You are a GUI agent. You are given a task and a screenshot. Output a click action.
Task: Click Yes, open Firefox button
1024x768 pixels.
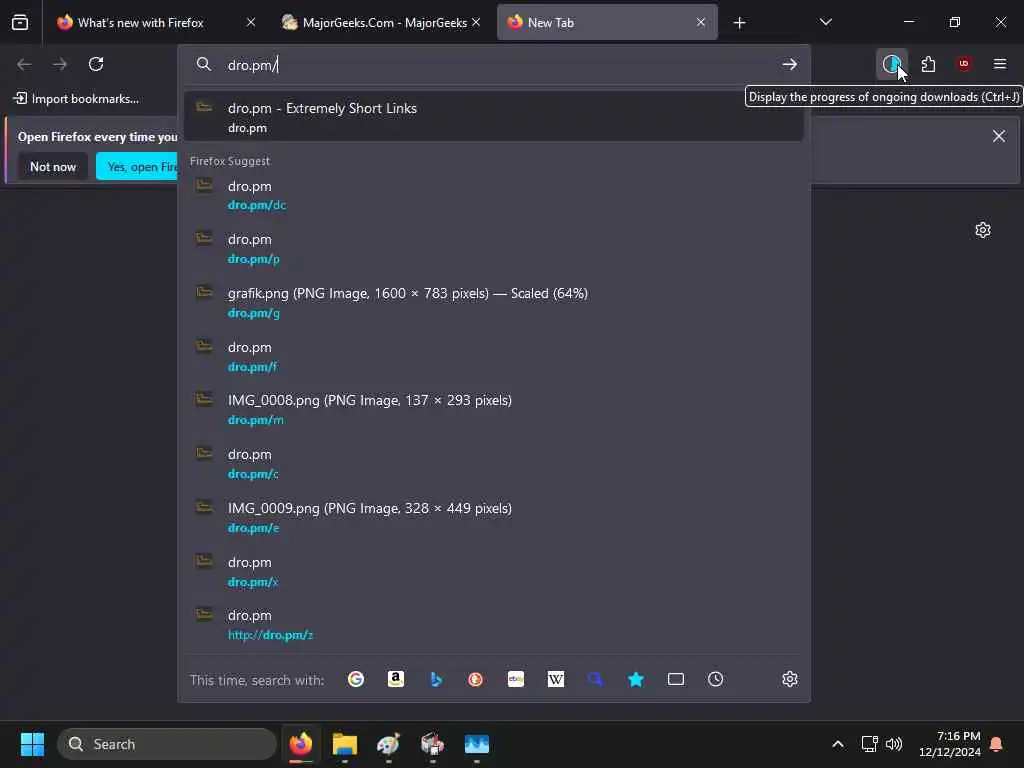[137, 167]
